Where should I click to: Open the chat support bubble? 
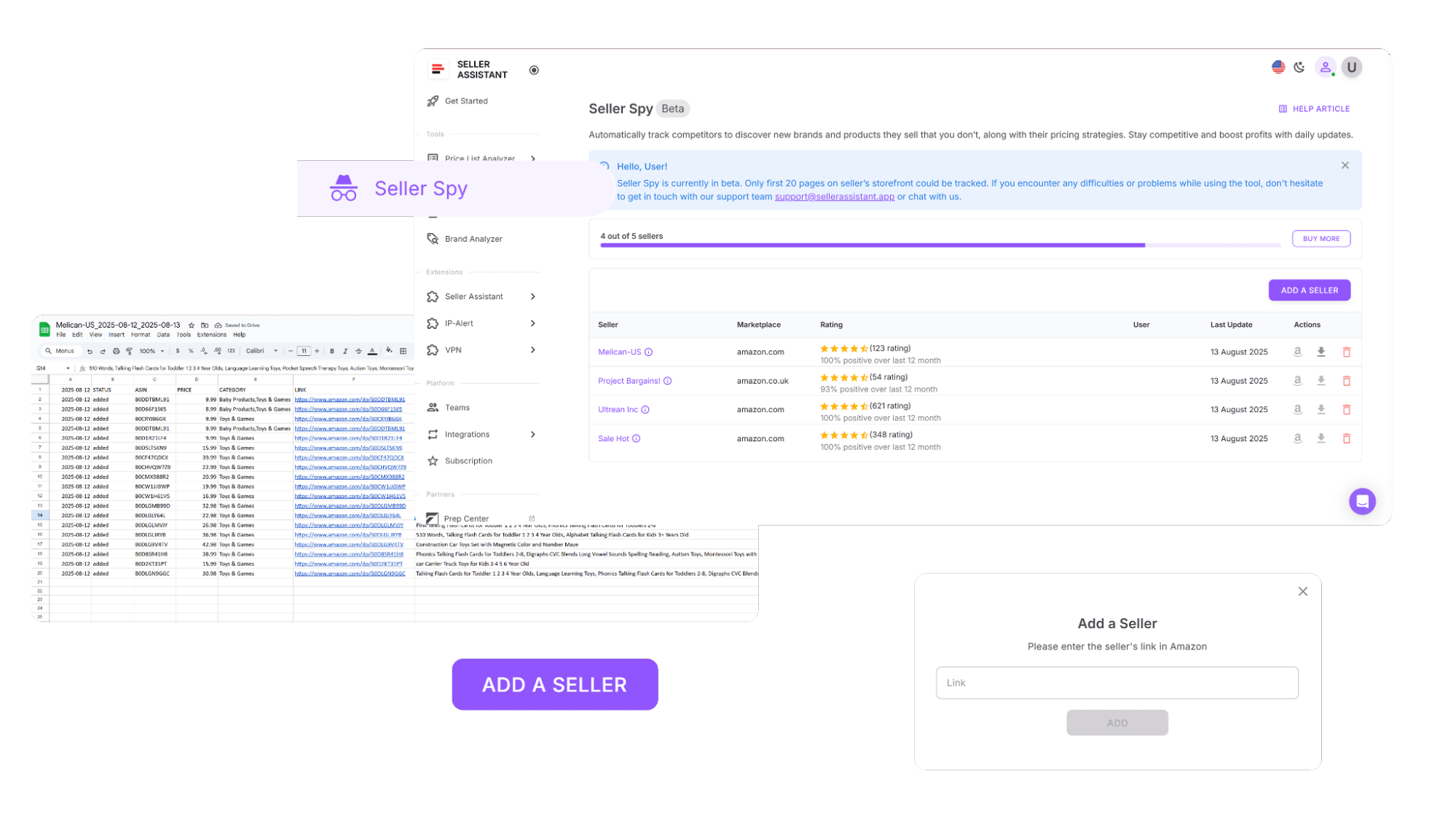tap(1361, 501)
